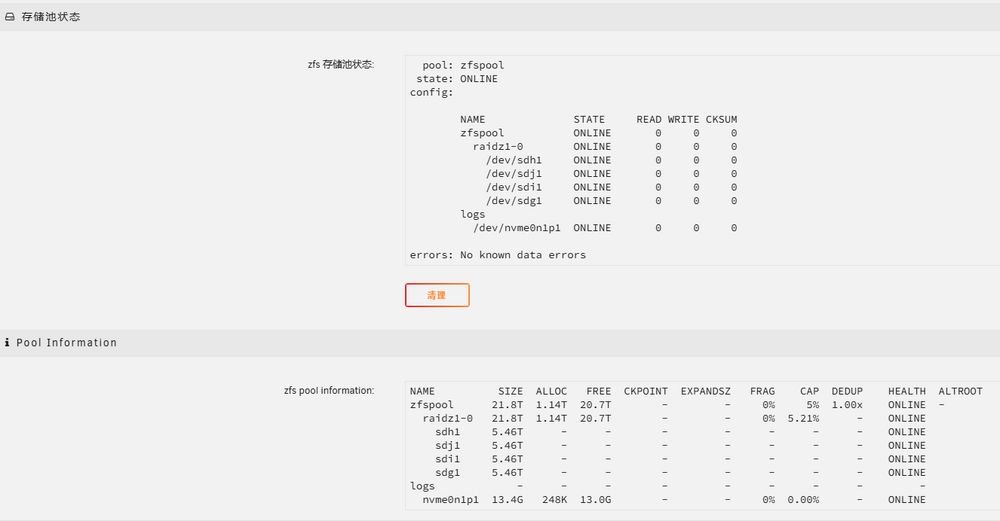The image size is (1000, 521).
Task: Click the FRAG column header
Action: (762, 391)
